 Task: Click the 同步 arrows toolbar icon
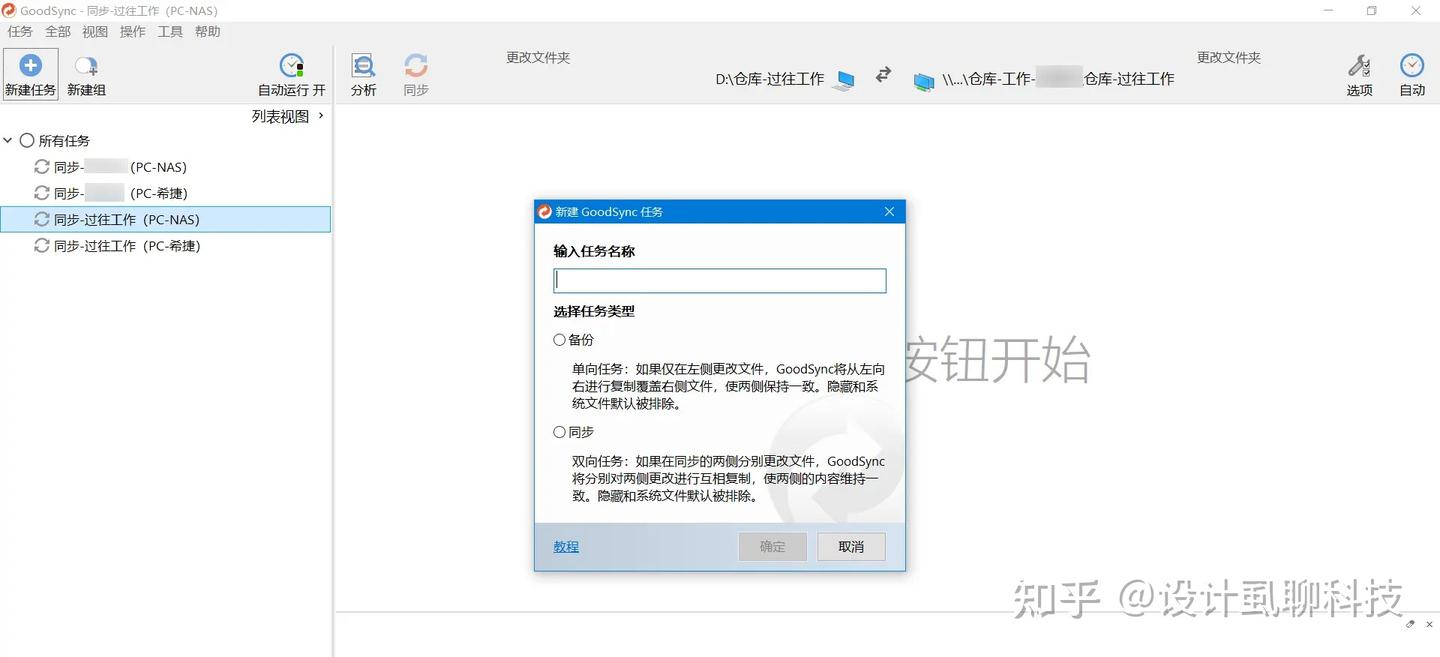[416, 66]
